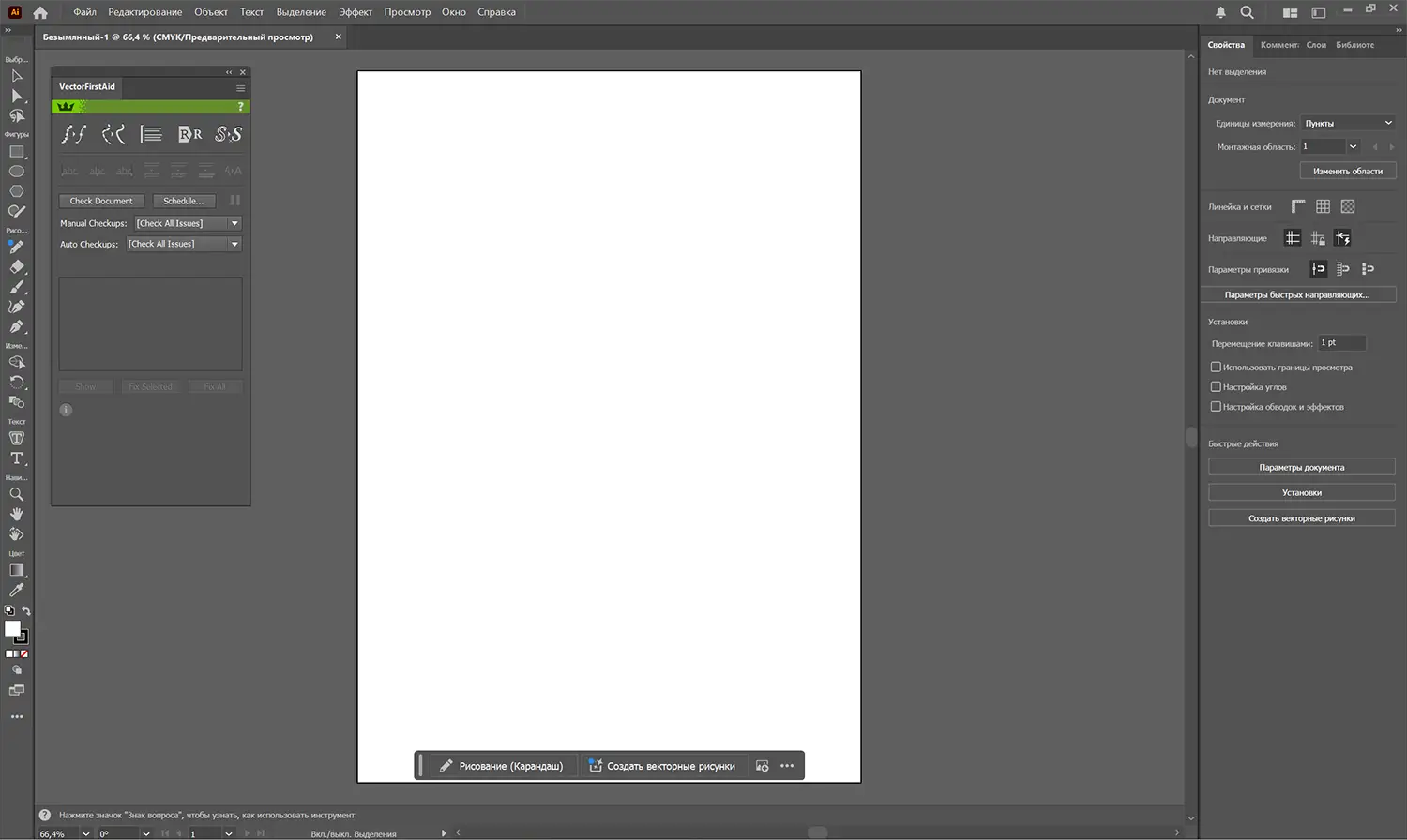Open the 'Эффект' menu
Image resolution: width=1407 pixels, height=840 pixels.
coord(356,12)
